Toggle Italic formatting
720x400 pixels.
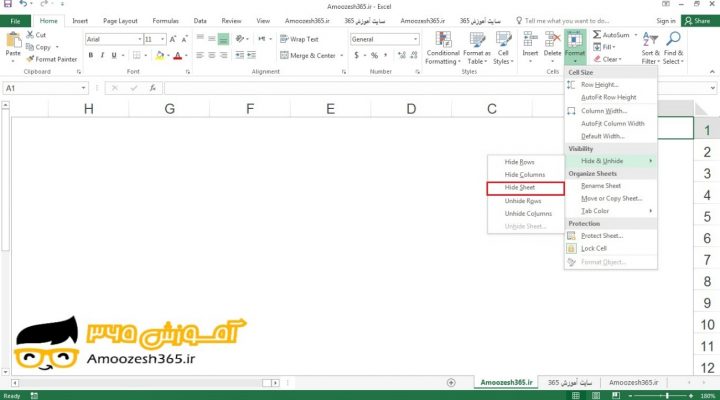point(102,56)
